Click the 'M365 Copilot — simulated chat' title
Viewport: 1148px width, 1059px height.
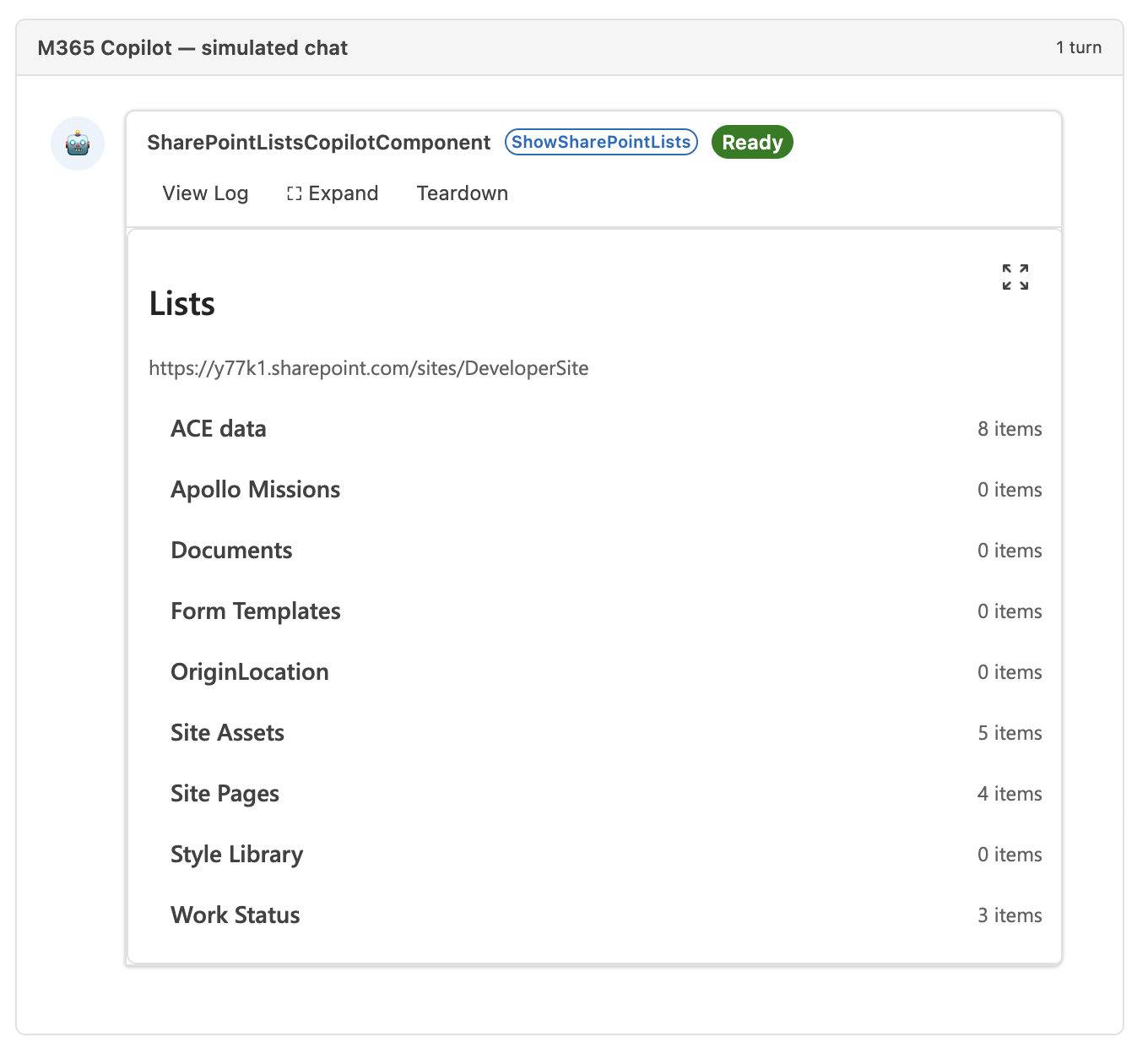point(192,48)
